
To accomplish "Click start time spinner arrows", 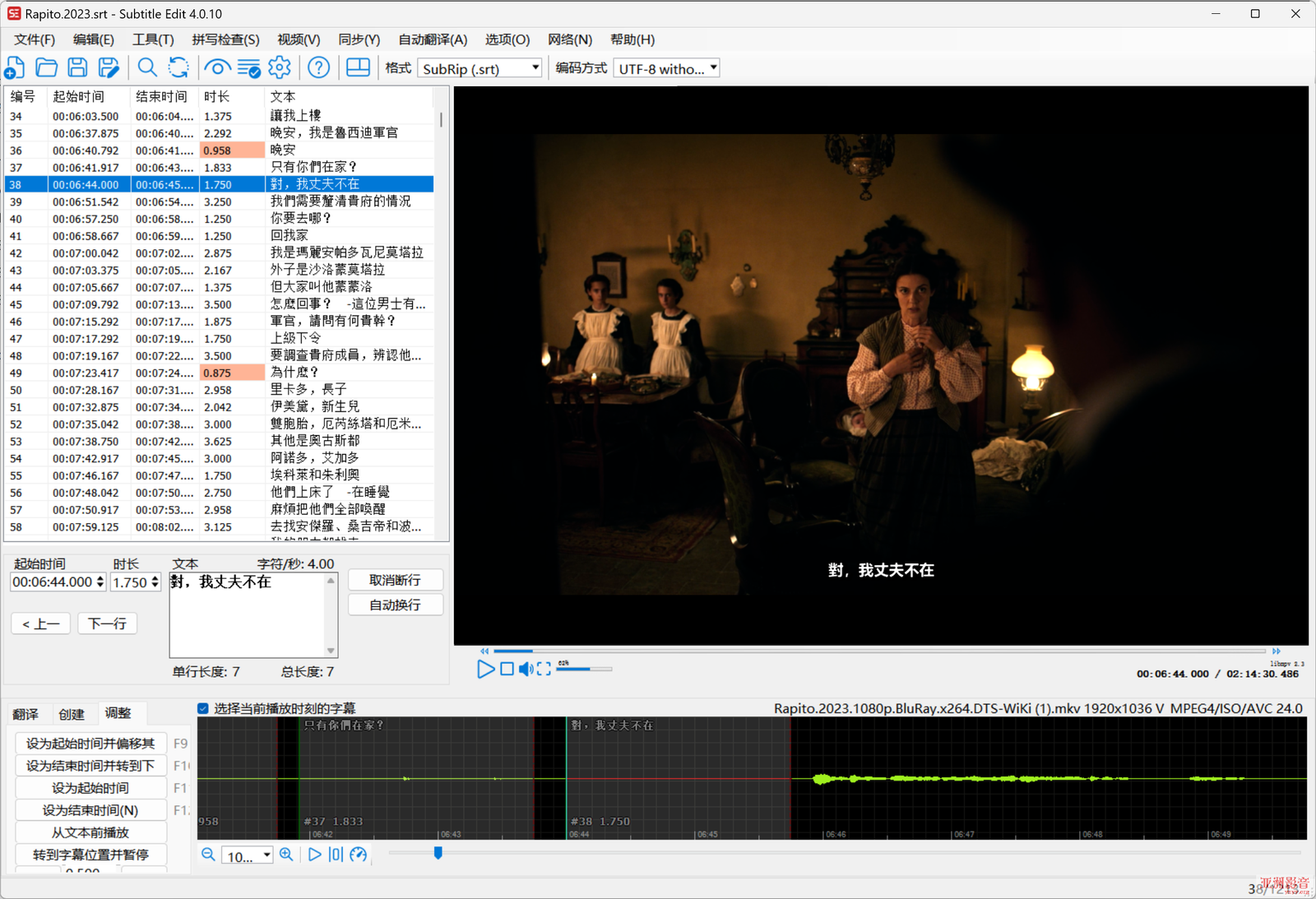I will (x=100, y=582).
